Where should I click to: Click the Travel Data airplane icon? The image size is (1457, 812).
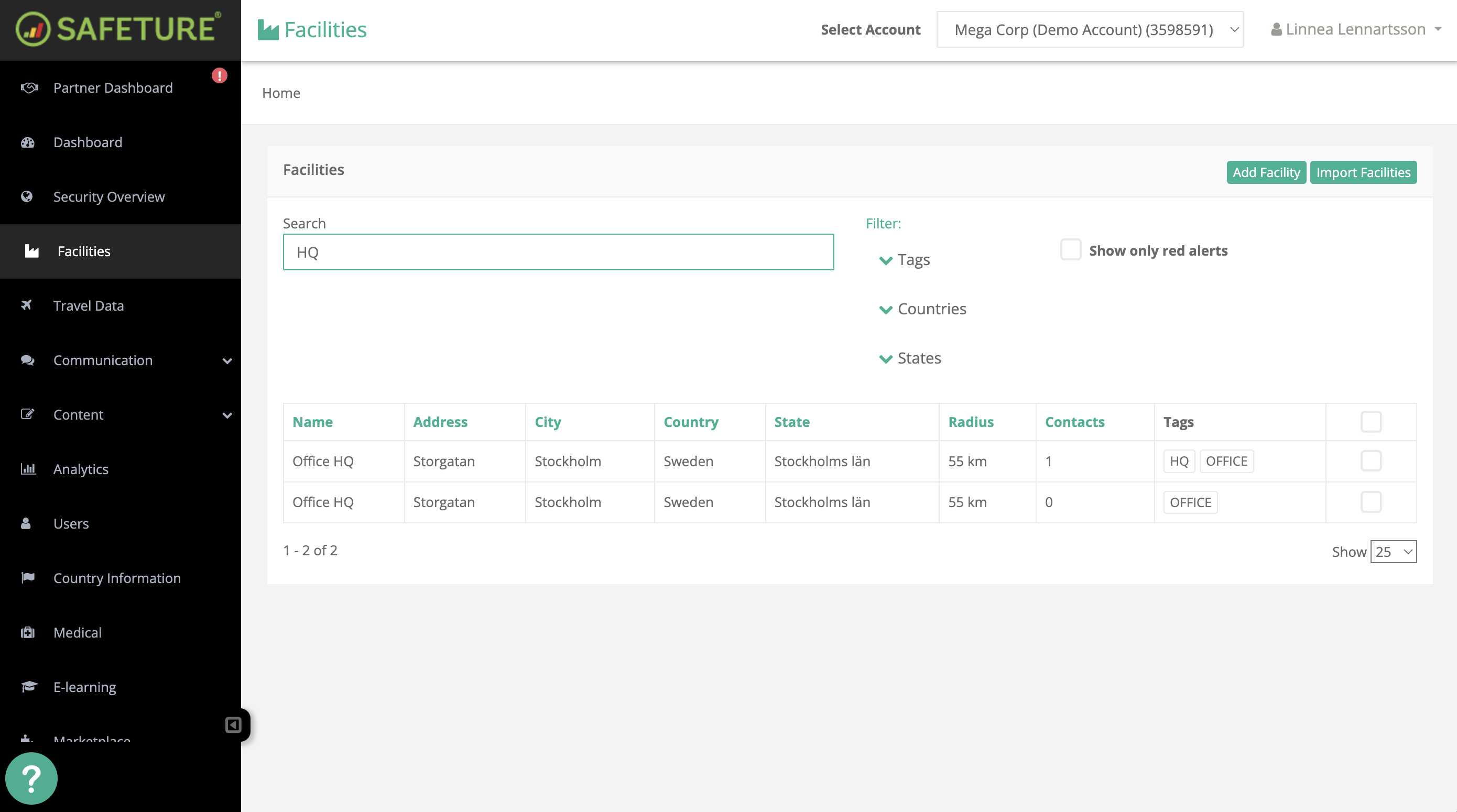pos(27,305)
